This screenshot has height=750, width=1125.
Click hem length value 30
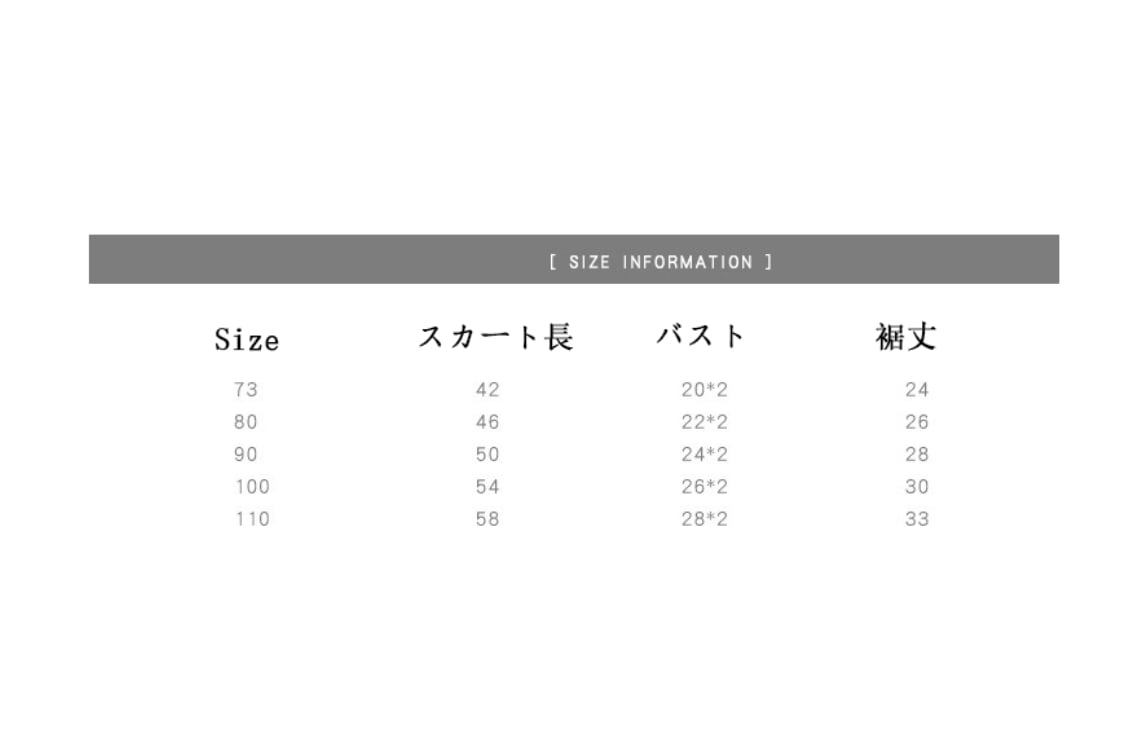click(x=917, y=487)
